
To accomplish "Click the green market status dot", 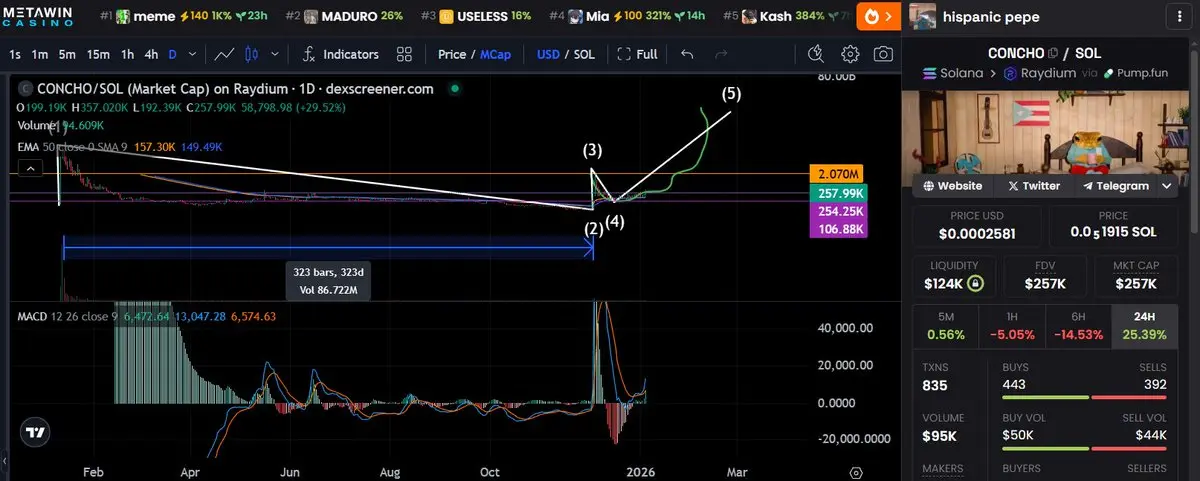I will click(x=454, y=89).
